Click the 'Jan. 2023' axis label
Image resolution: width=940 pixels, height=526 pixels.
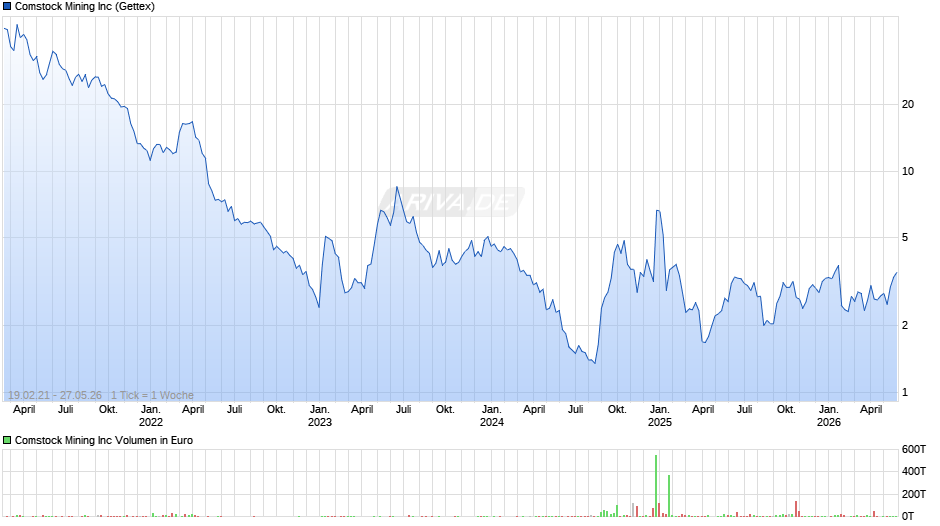tap(320, 416)
